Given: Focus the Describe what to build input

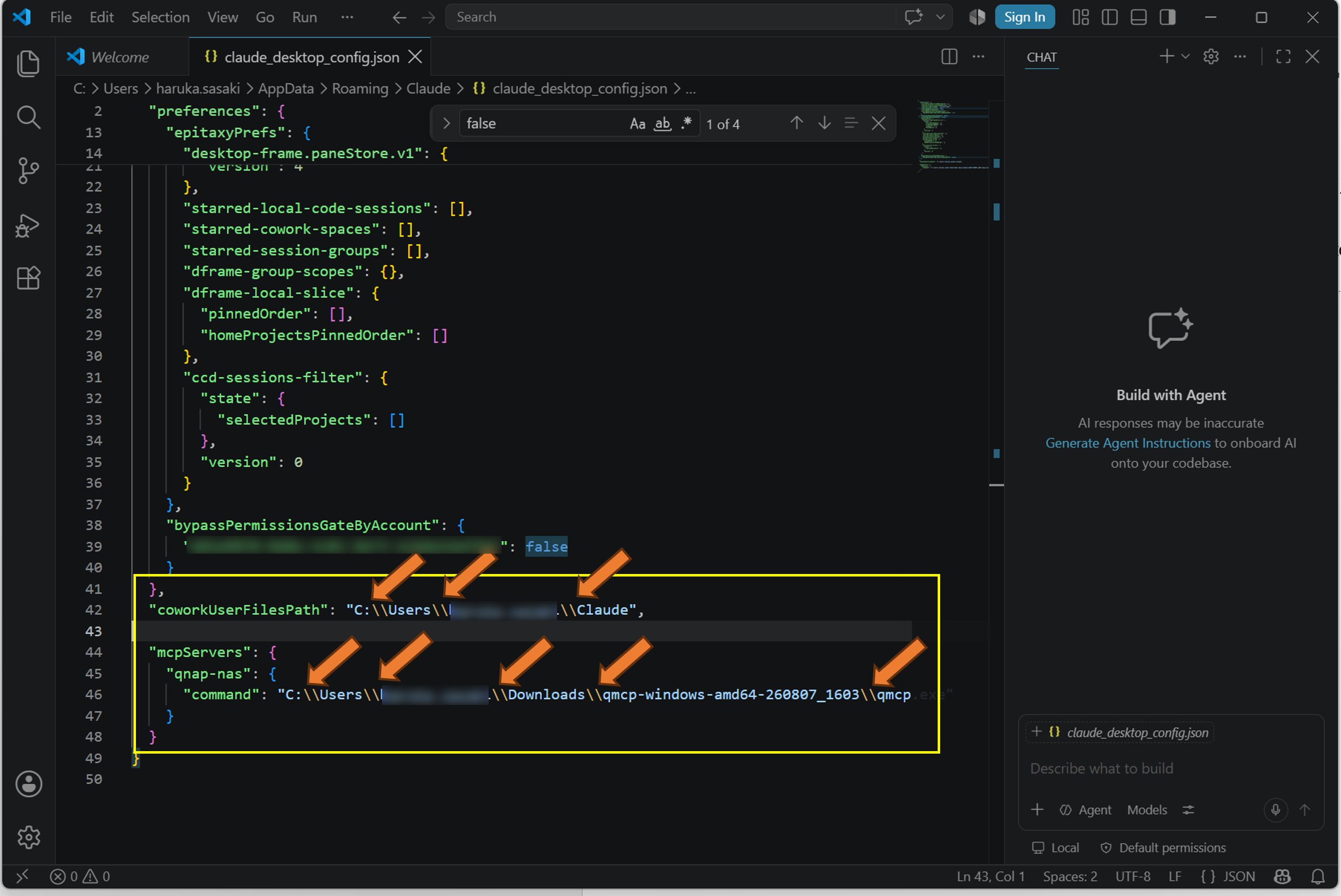Looking at the screenshot, I should coord(1170,768).
